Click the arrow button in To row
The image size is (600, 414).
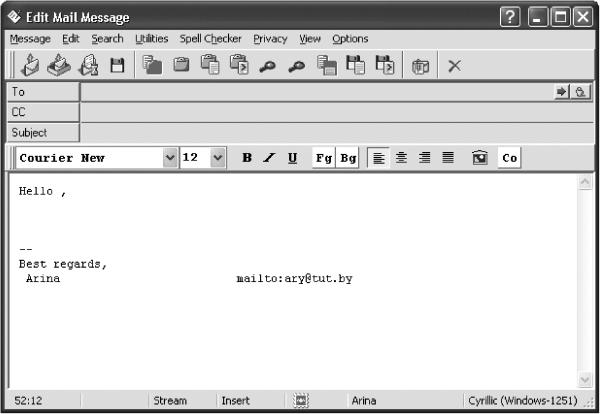(562, 92)
